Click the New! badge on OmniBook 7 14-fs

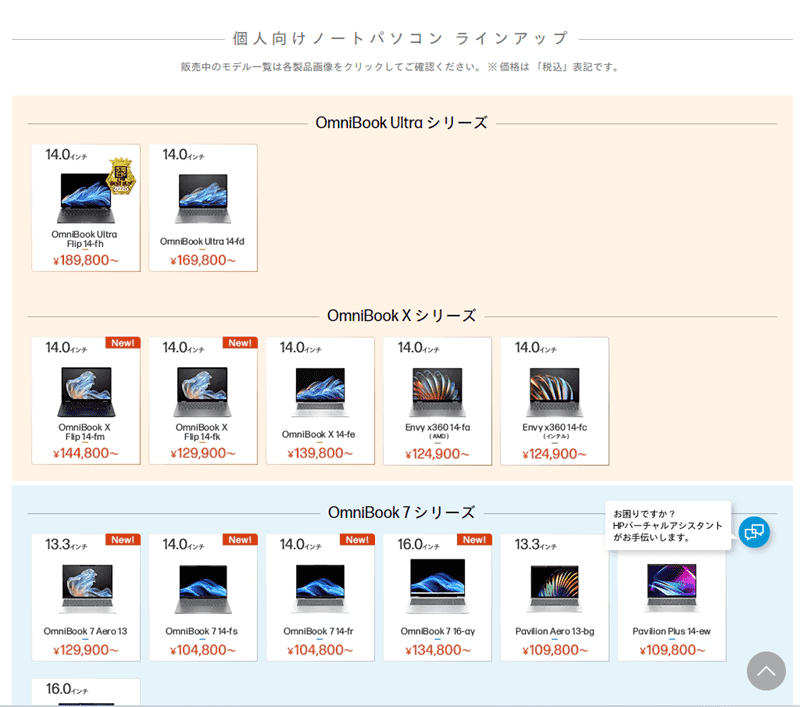click(x=240, y=540)
